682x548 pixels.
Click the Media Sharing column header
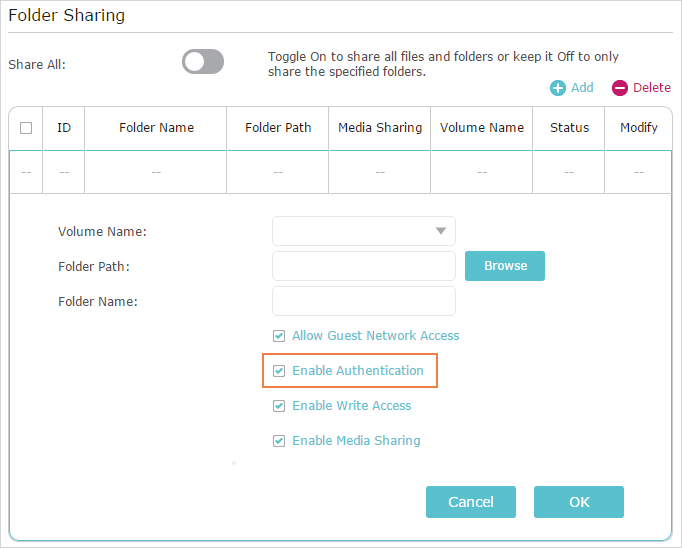point(380,128)
